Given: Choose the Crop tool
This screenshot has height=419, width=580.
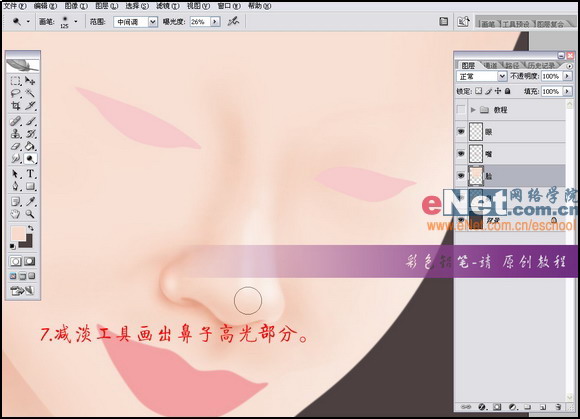Looking at the screenshot, I should [x=16, y=106].
